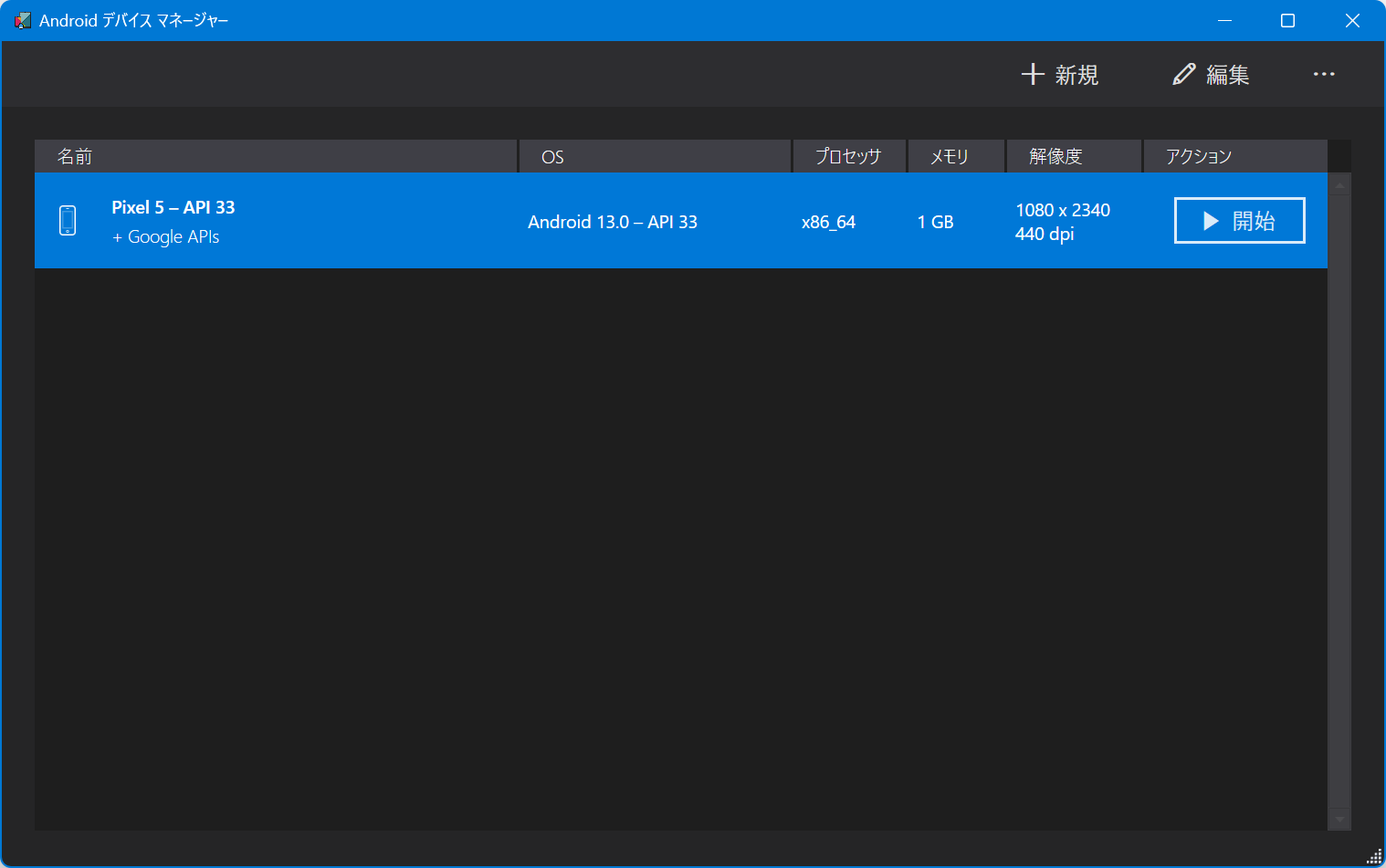Screen dimensions: 1386x868
Task: Click the 編集 (Edit) button
Action: (1211, 75)
